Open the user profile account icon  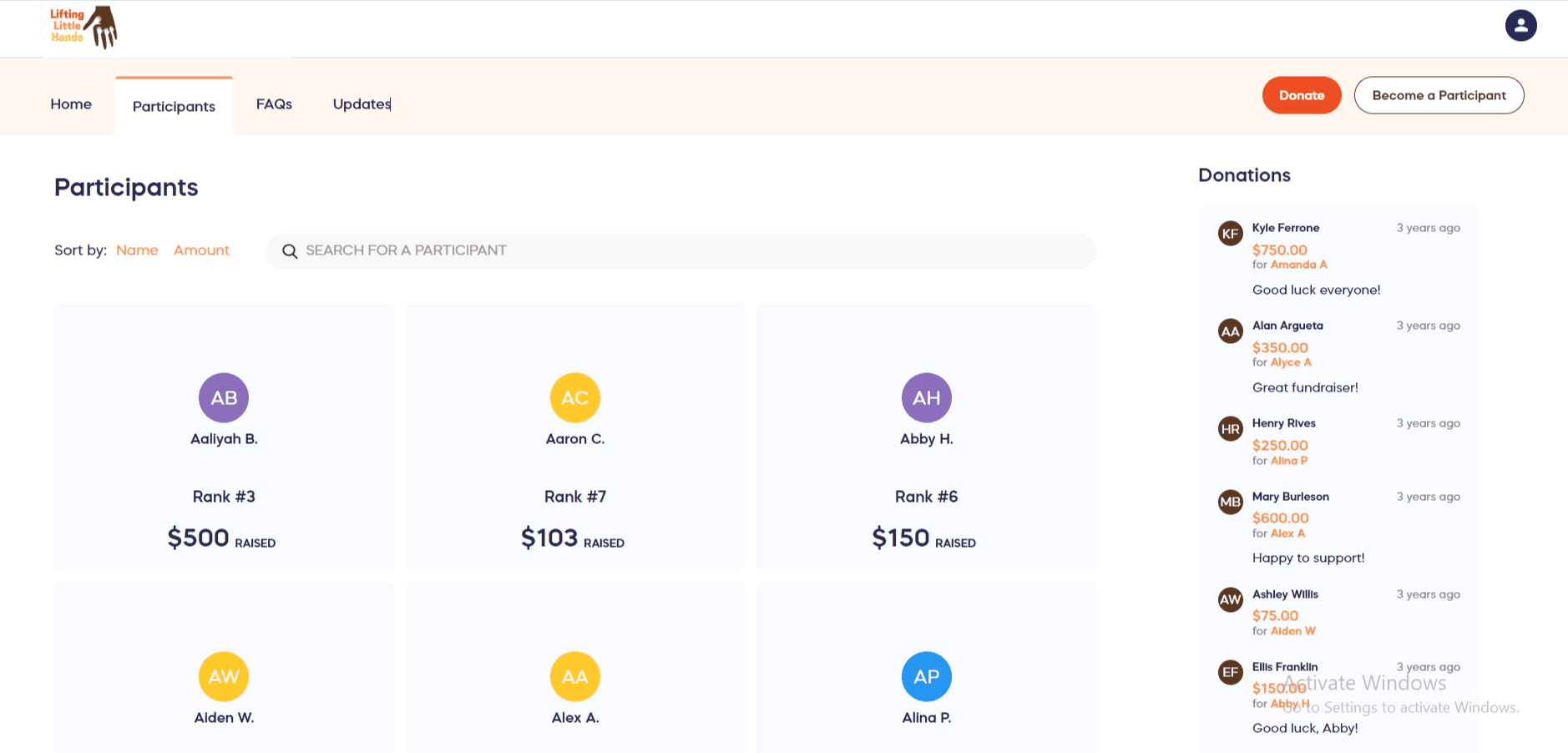point(1520,26)
